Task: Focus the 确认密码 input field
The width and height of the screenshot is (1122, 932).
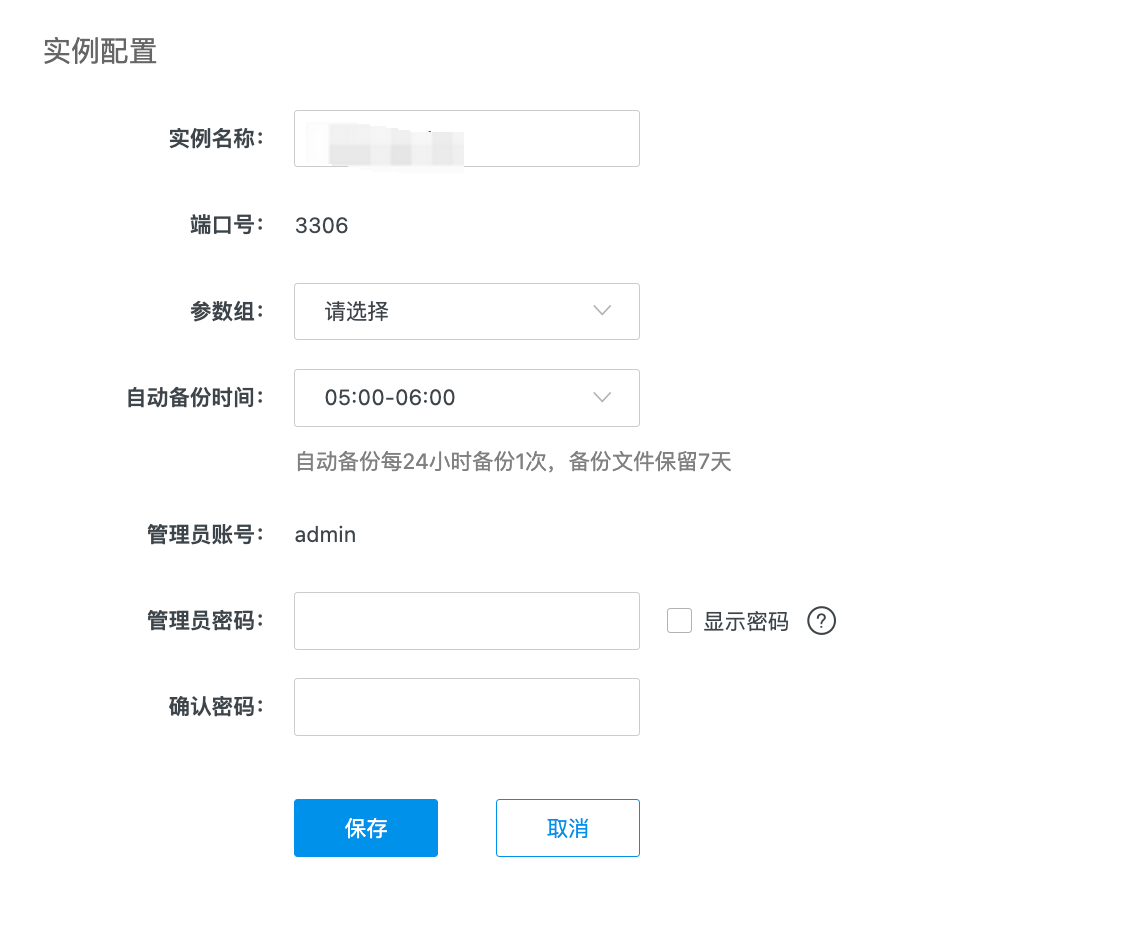Action: pyautogui.click(x=466, y=707)
